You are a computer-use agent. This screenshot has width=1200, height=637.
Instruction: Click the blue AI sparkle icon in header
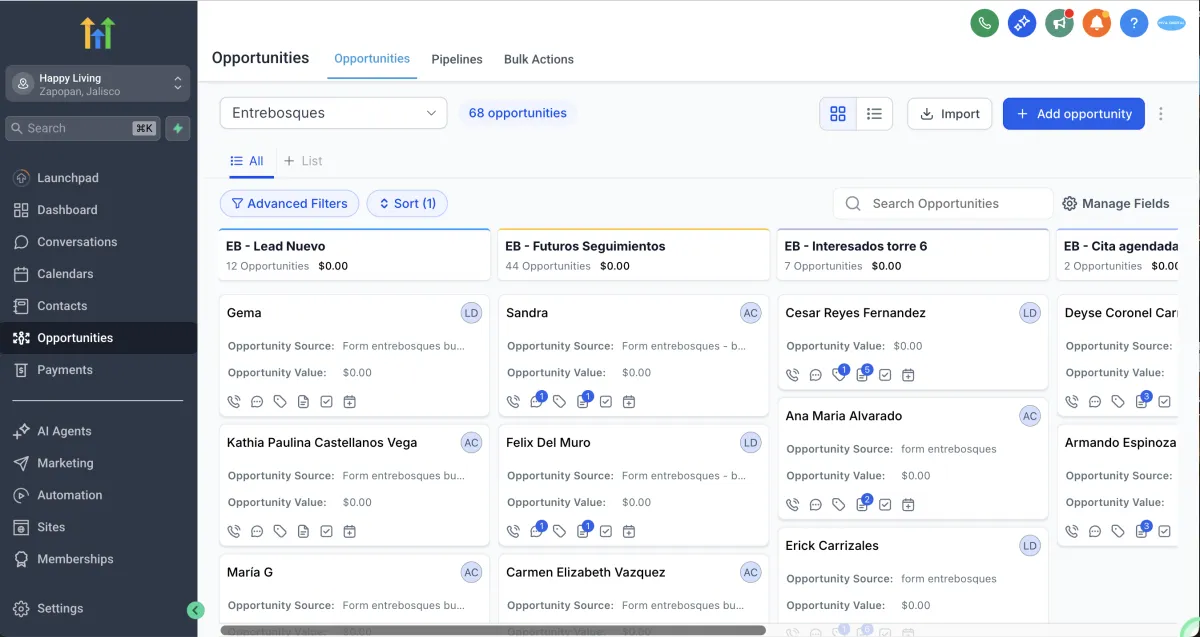tap(1022, 24)
